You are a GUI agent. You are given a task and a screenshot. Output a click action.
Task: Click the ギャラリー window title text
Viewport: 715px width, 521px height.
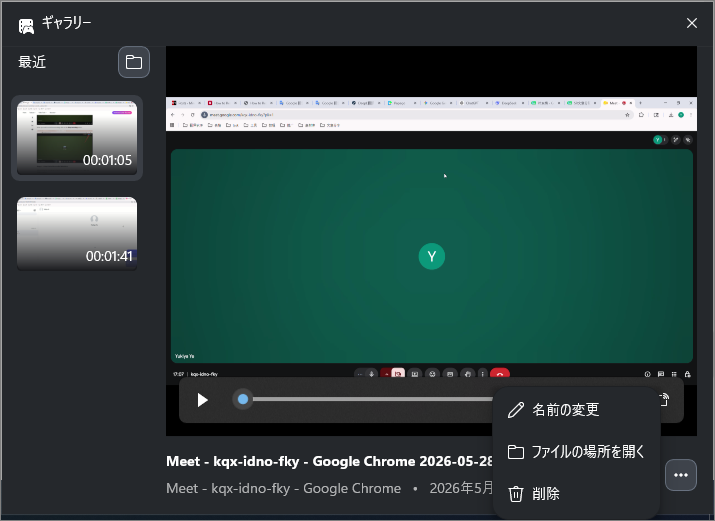[x=67, y=22]
